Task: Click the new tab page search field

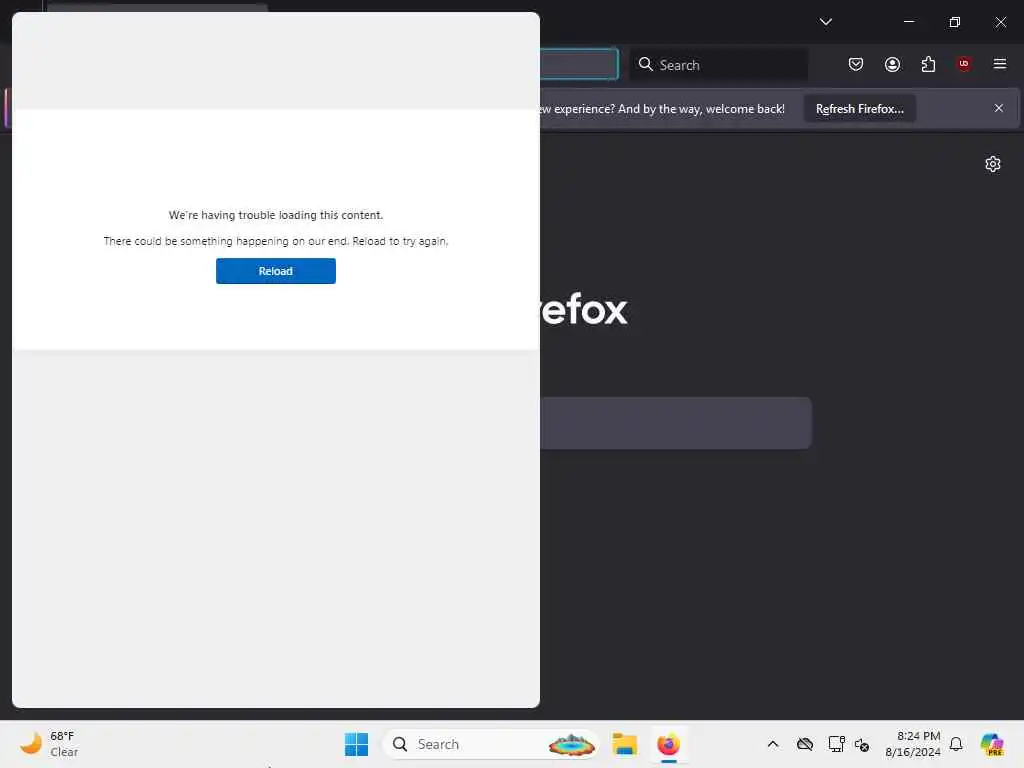Action: tap(675, 423)
